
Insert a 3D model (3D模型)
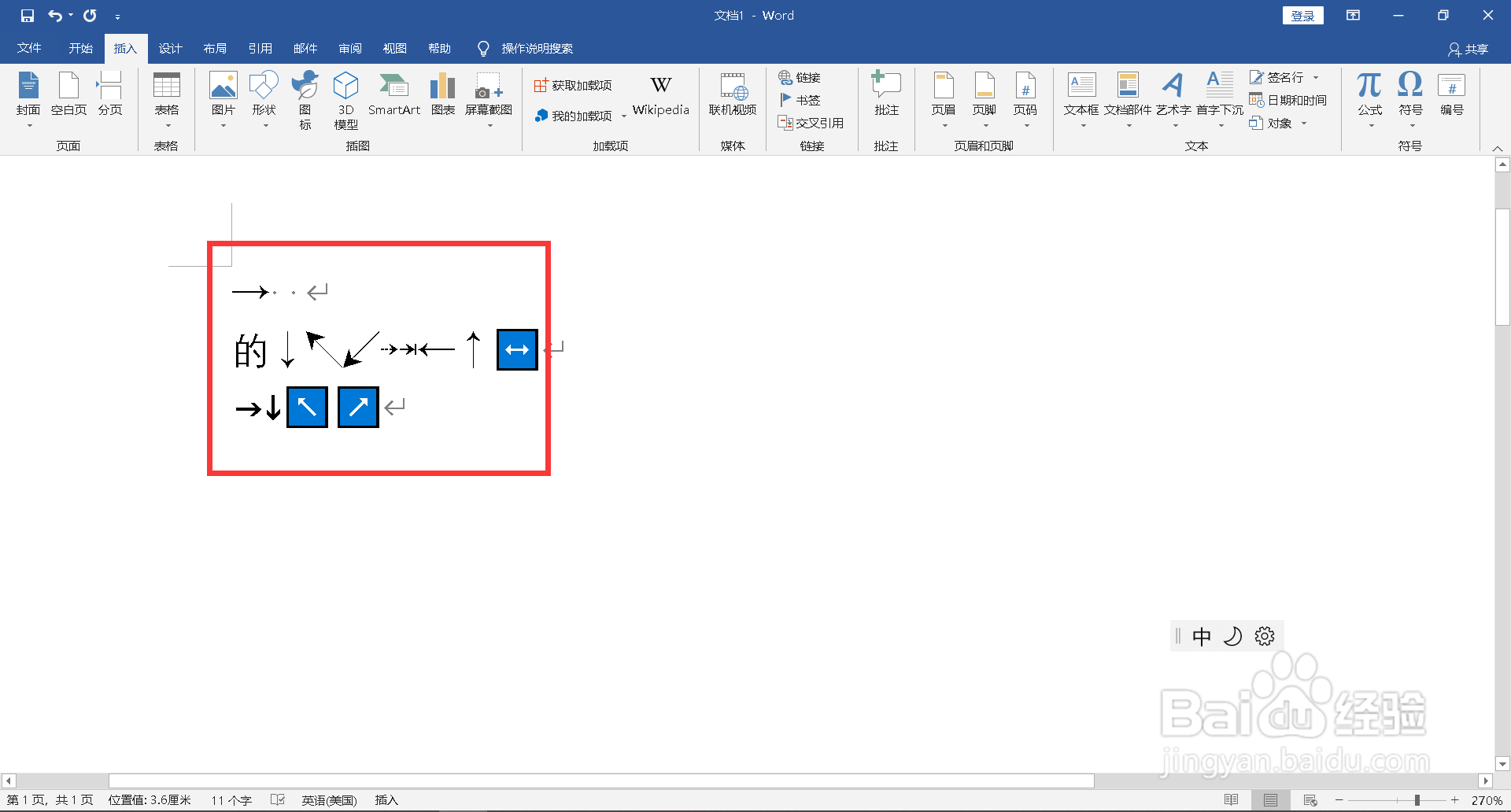[346, 100]
